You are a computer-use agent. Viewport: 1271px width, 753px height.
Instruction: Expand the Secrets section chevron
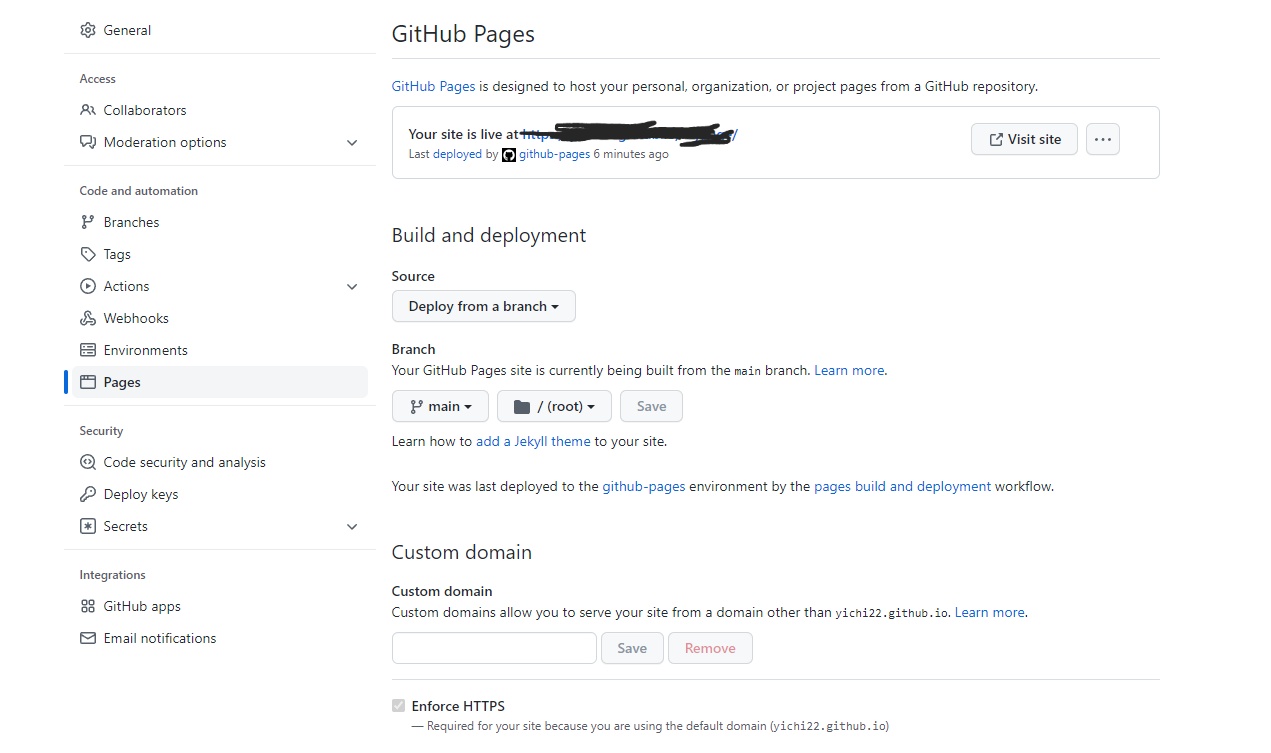click(352, 527)
